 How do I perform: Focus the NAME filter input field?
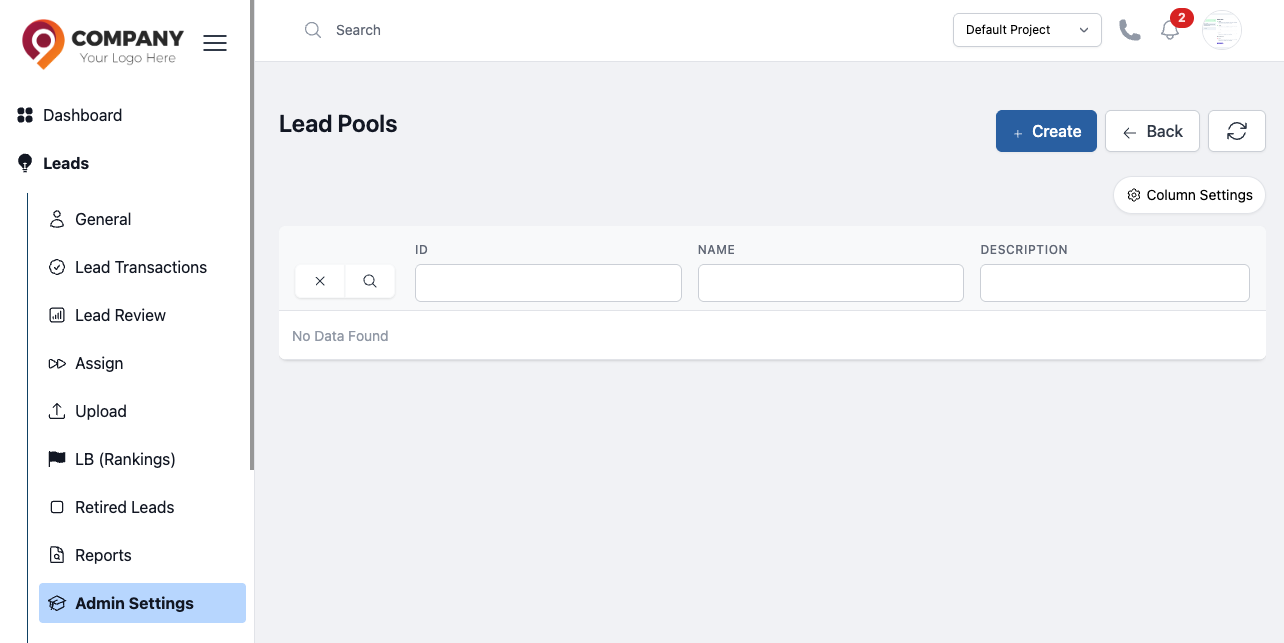pos(831,283)
